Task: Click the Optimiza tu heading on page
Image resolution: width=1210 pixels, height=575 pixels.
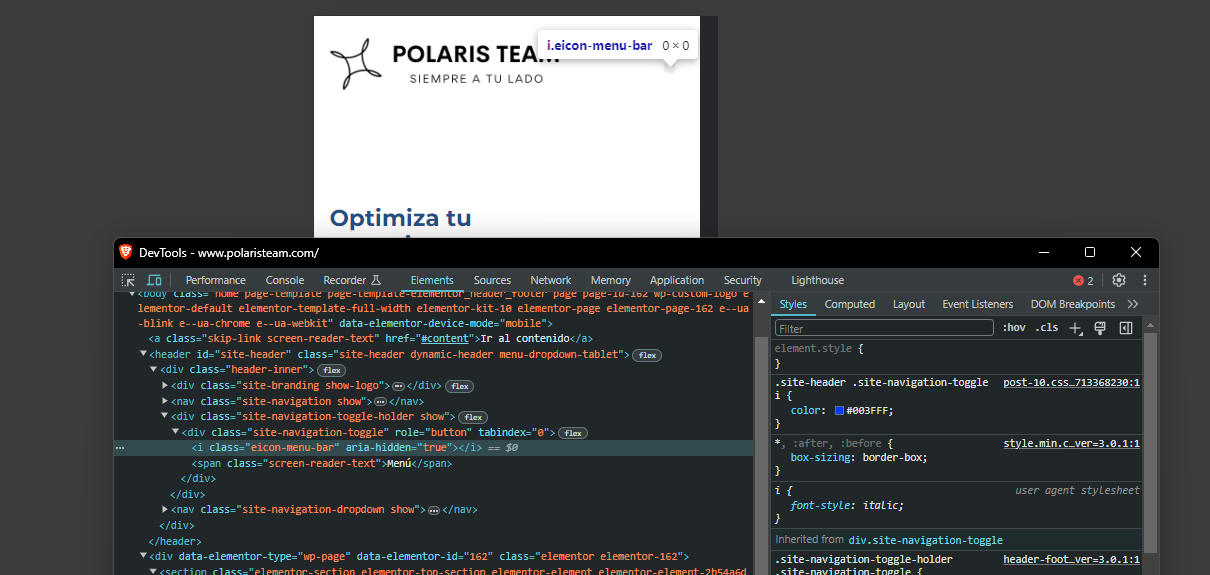Action: tap(400, 218)
